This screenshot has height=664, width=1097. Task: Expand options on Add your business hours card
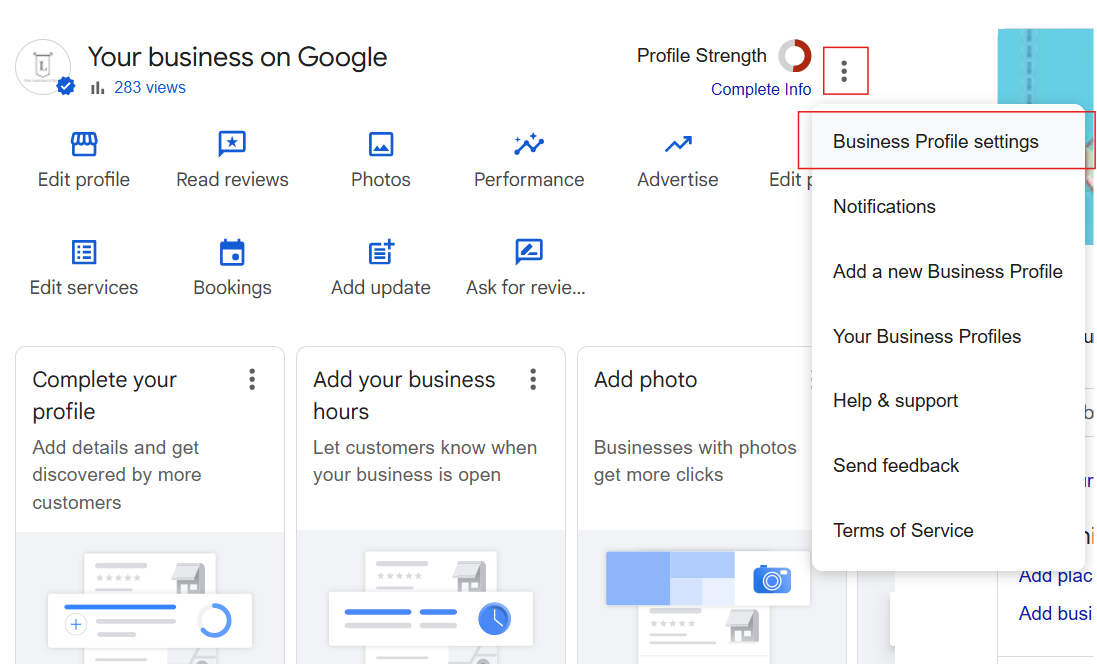point(533,379)
